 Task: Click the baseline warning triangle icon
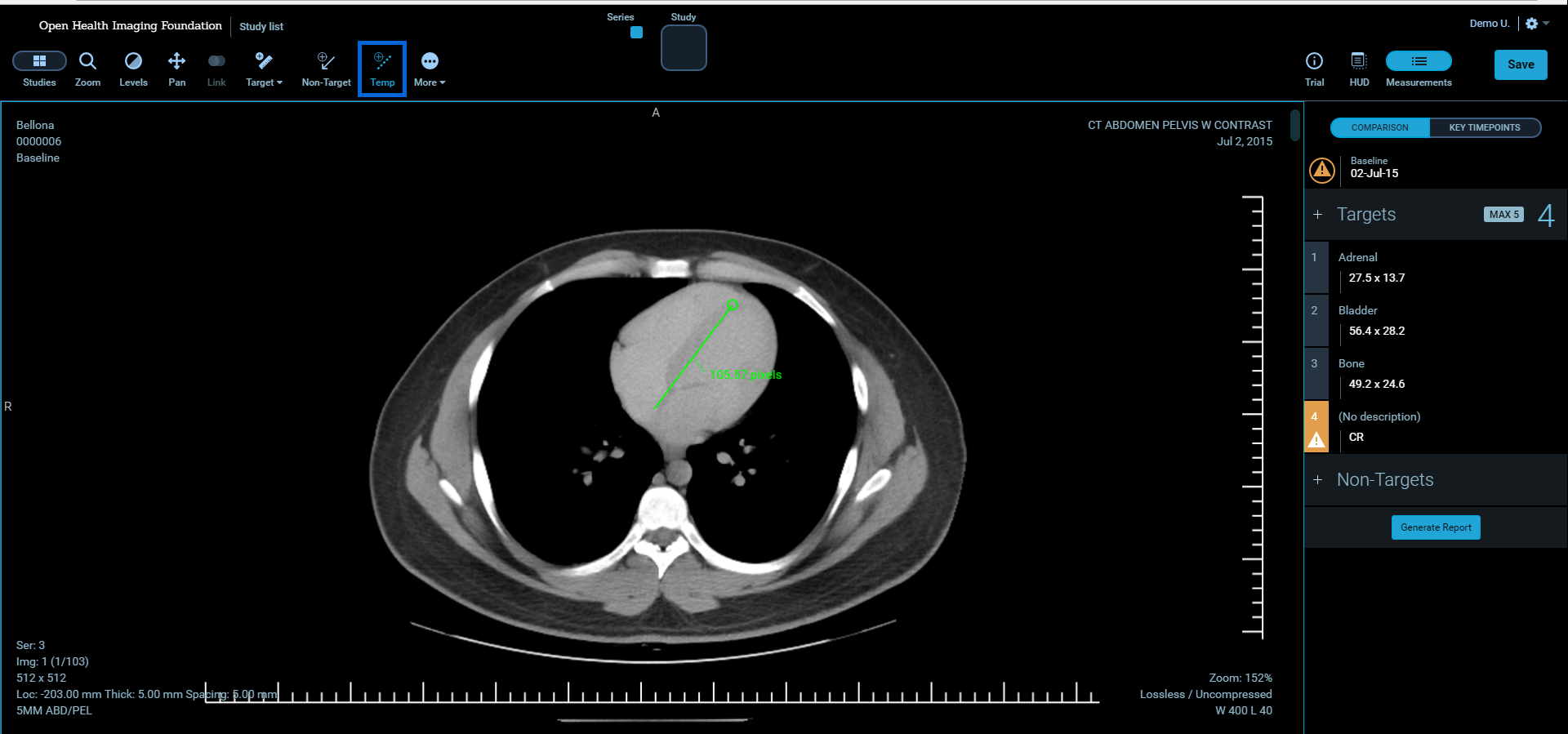click(1322, 170)
